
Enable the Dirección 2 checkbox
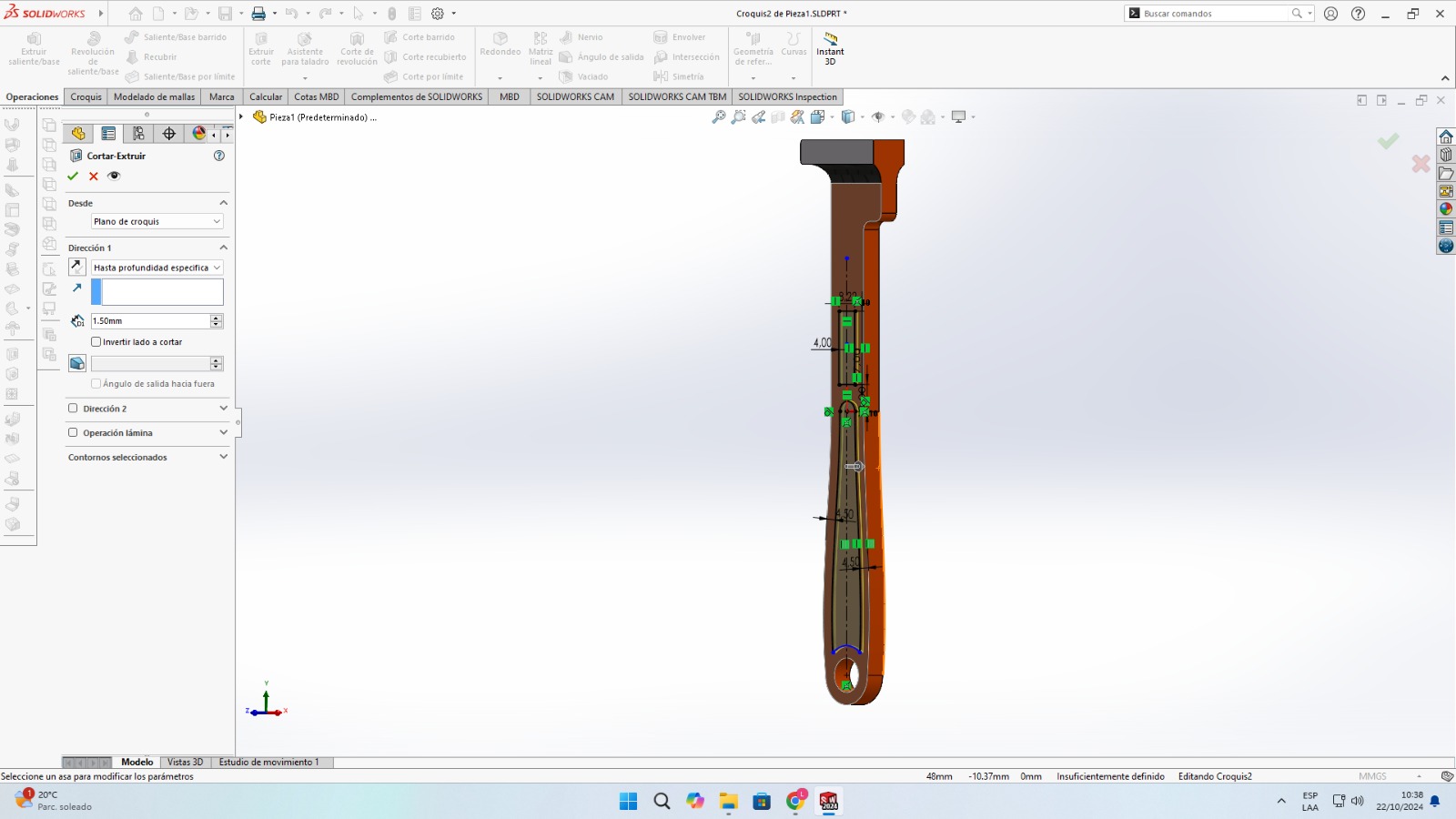point(73,409)
